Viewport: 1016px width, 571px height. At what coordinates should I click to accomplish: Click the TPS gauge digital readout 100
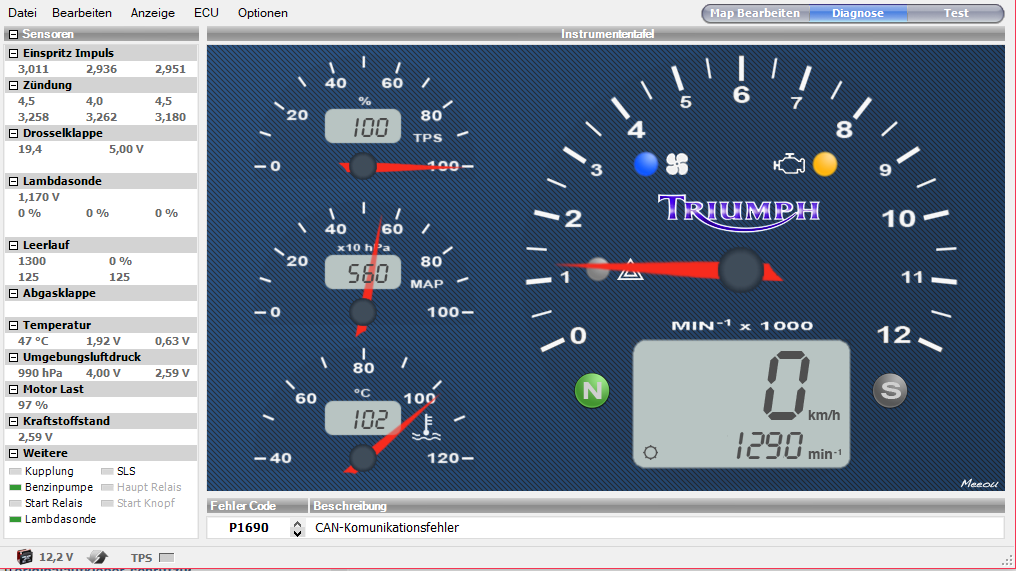click(363, 126)
